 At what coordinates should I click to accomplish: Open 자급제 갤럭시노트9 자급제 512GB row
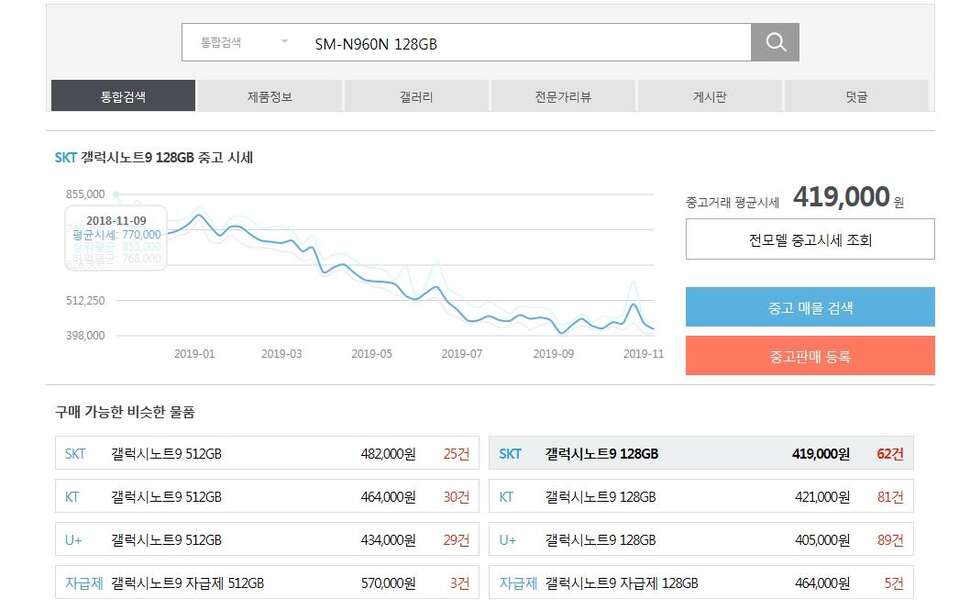click(x=267, y=583)
